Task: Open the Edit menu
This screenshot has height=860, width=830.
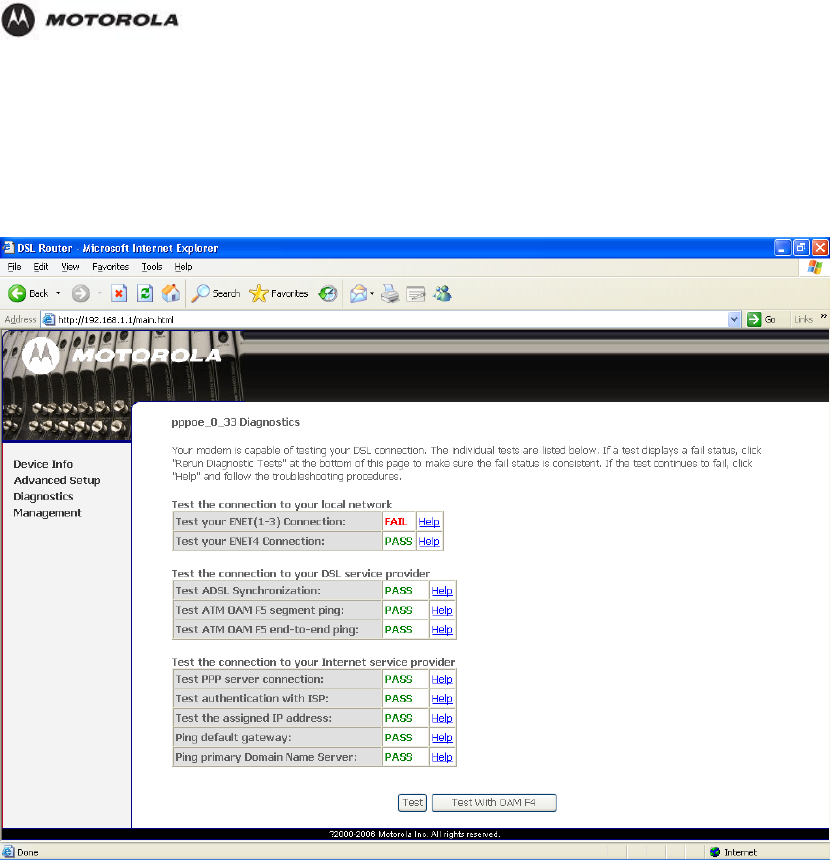Action: (x=41, y=267)
